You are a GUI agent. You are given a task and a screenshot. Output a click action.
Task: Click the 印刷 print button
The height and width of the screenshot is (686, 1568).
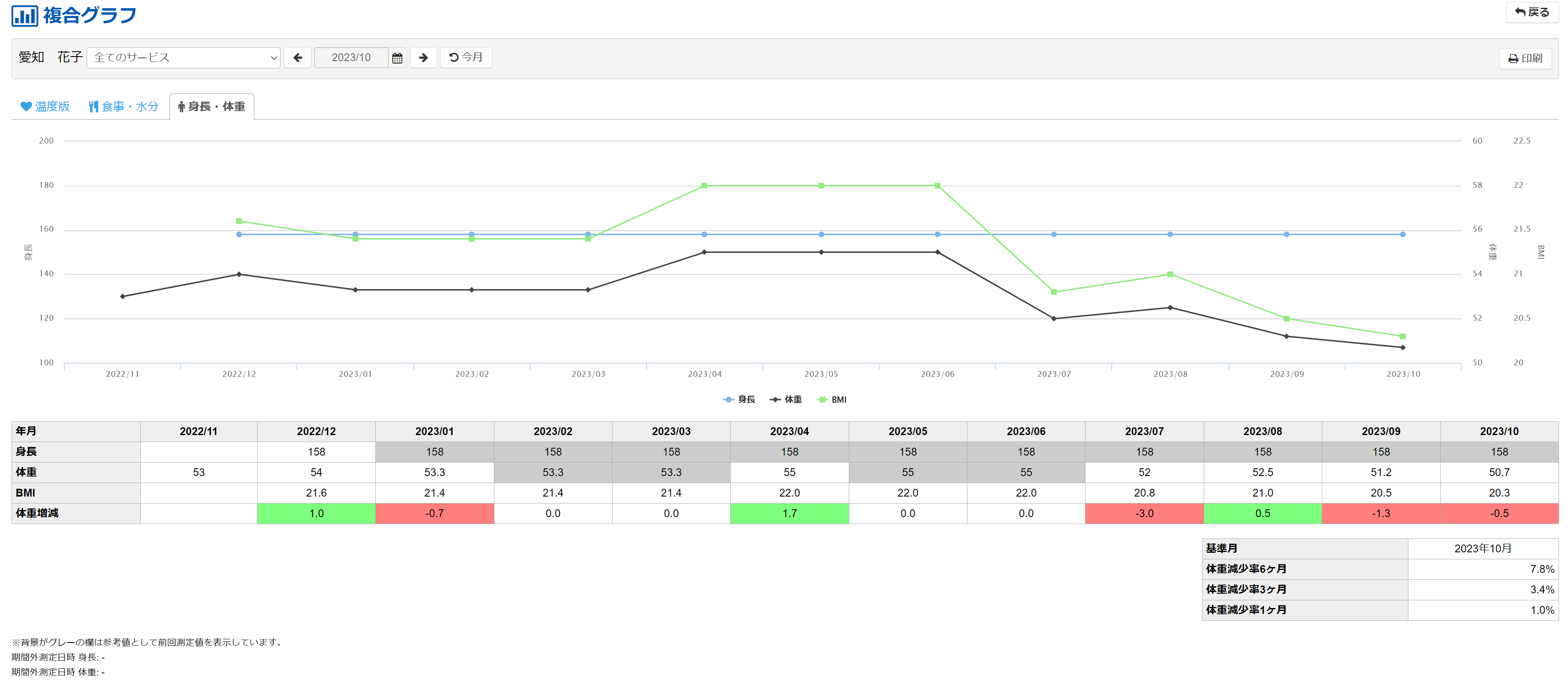tap(1525, 58)
